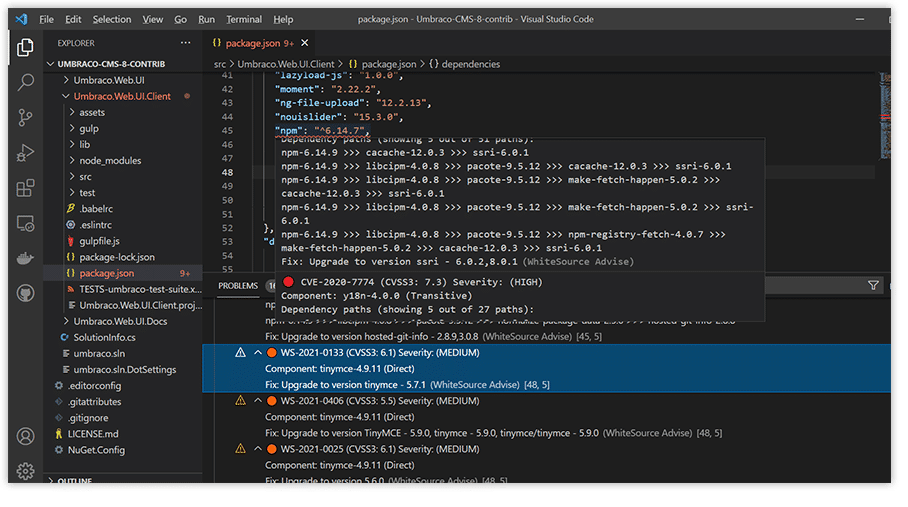Open Manage settings gear

pyautogui.click(x=25, y=471)
